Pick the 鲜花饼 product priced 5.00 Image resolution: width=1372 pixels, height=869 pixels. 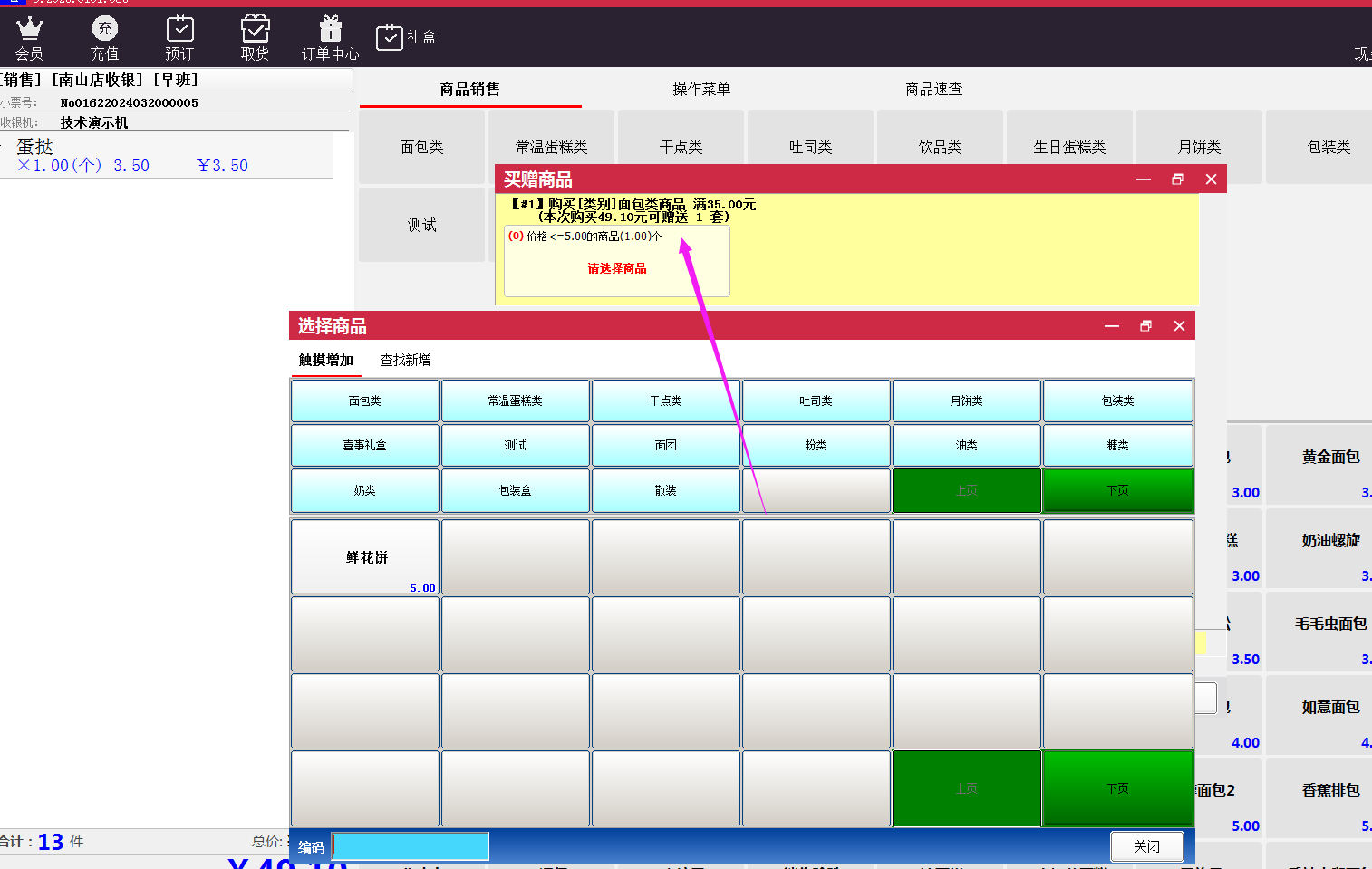click(x=365, y=556)
